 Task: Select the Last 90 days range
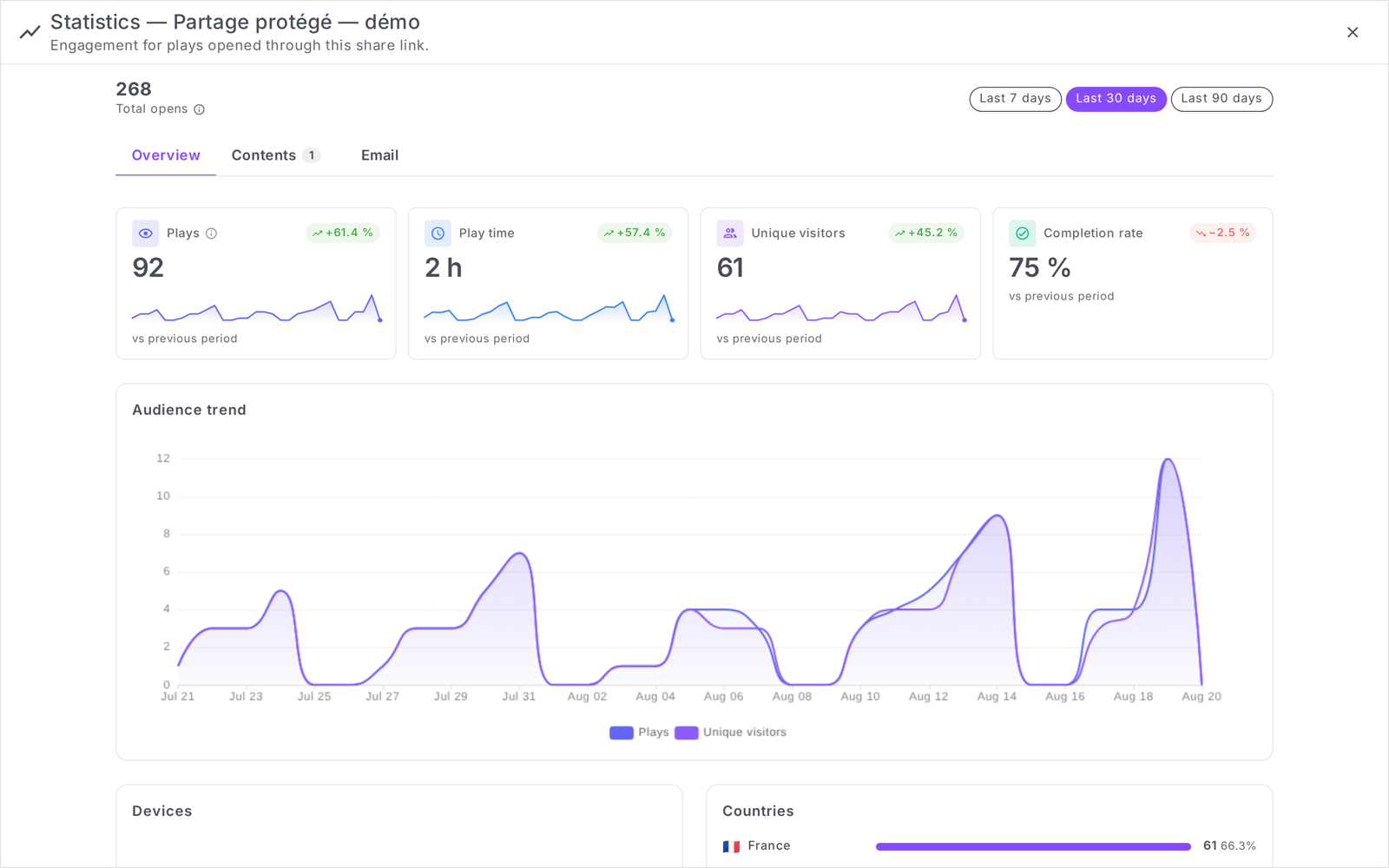(x=1221, y=99)
